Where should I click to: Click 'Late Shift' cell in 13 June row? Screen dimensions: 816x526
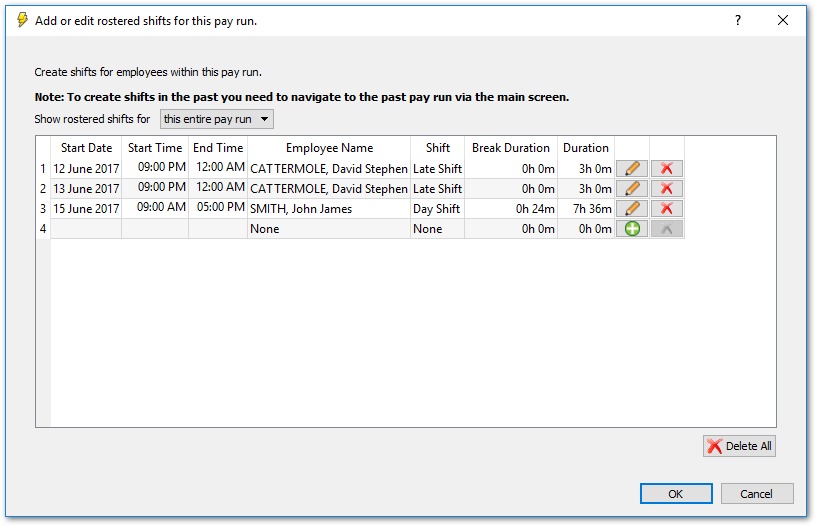coord(438,188)
